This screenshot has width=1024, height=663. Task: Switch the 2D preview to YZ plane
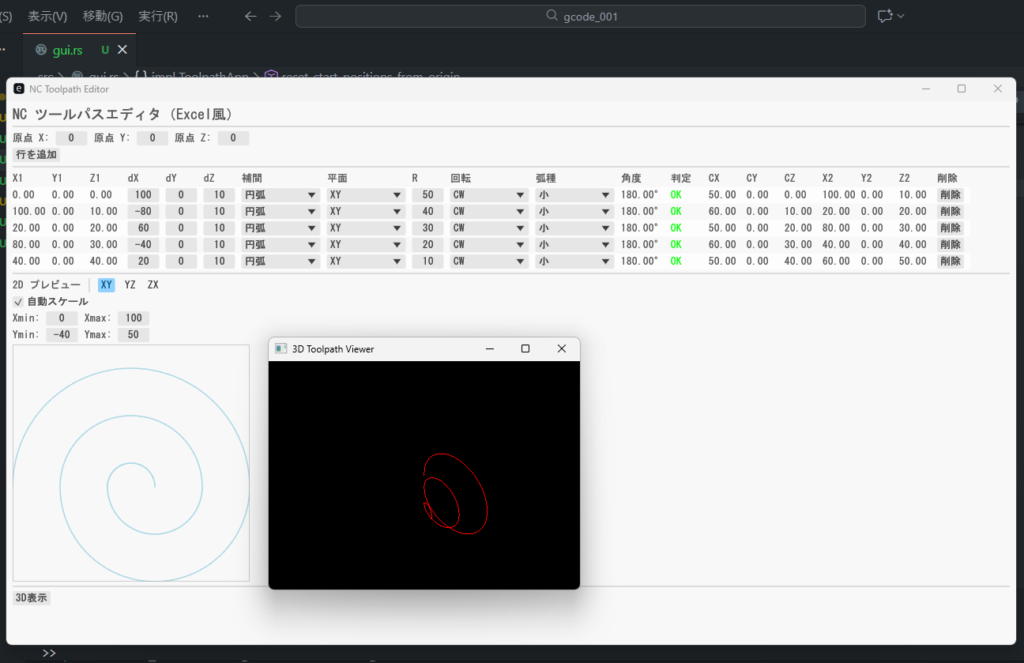tap(130, 285)
